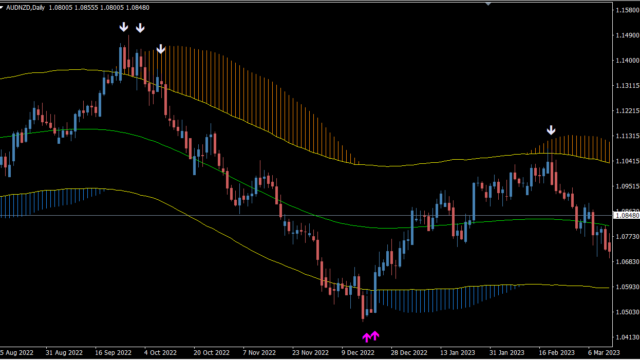The image size is (640, 360).
Task: Select the green middle band line
Action: pyautogui.click(x=304, y=212)
